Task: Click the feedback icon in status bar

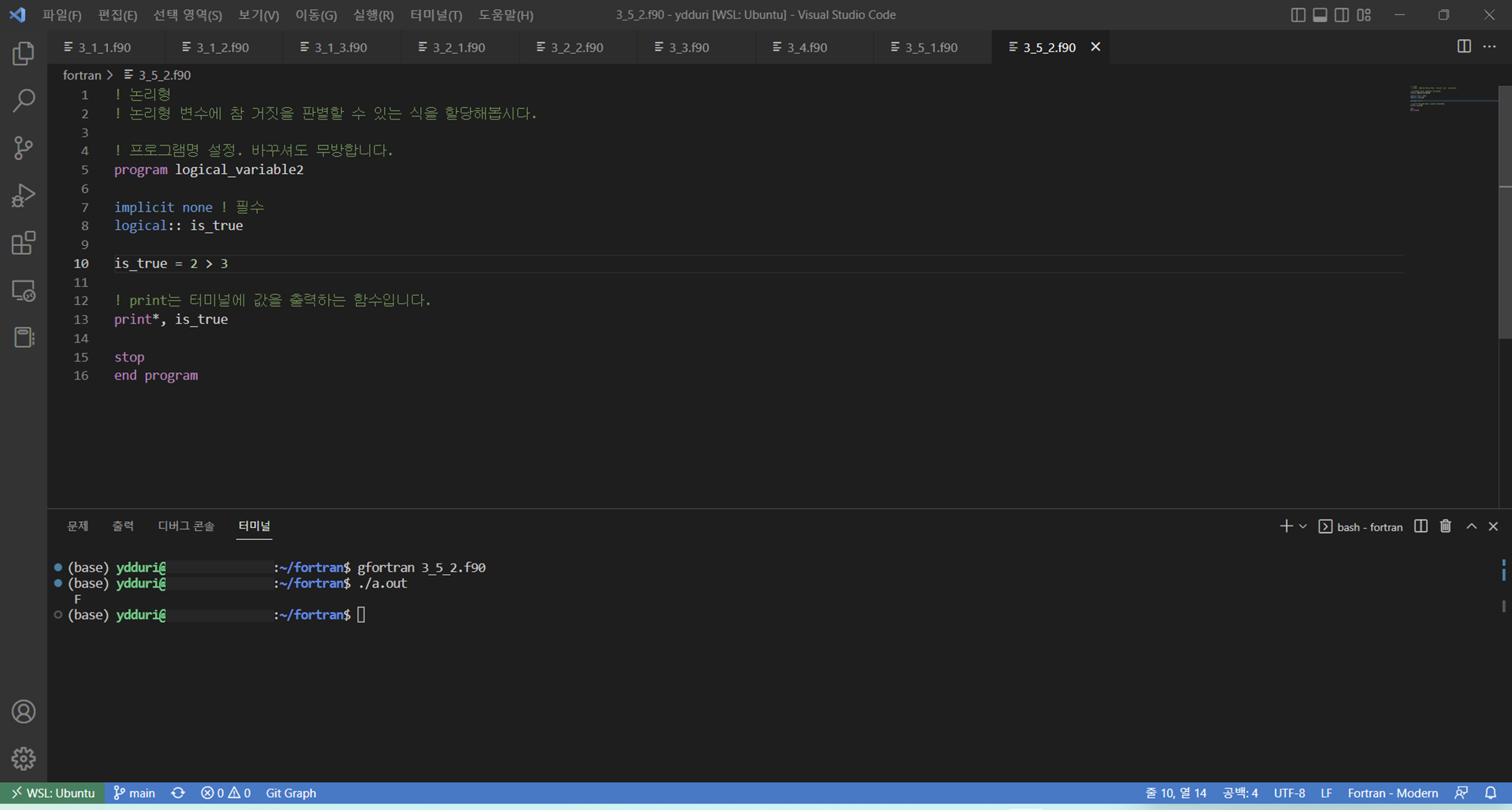Action: tap(1461, 793)
